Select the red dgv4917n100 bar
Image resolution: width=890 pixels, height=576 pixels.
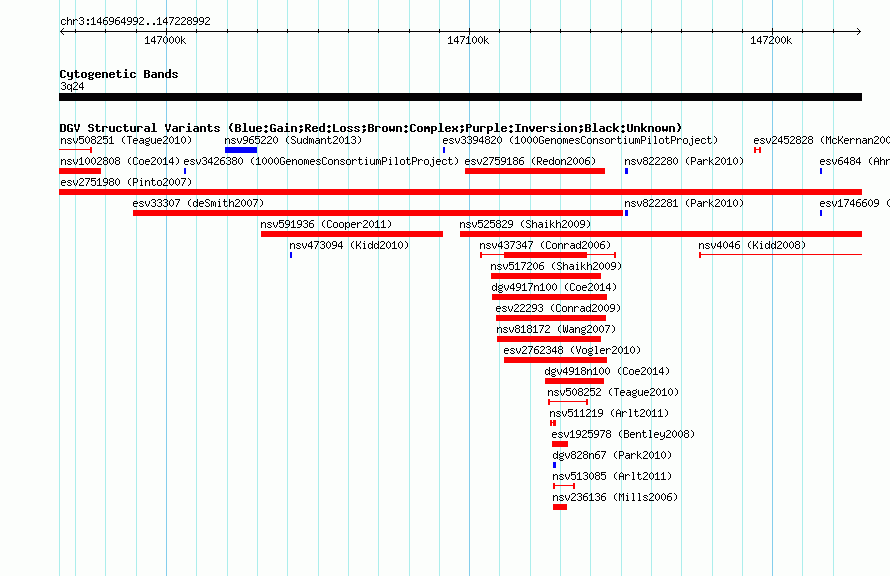coord(549,297)
